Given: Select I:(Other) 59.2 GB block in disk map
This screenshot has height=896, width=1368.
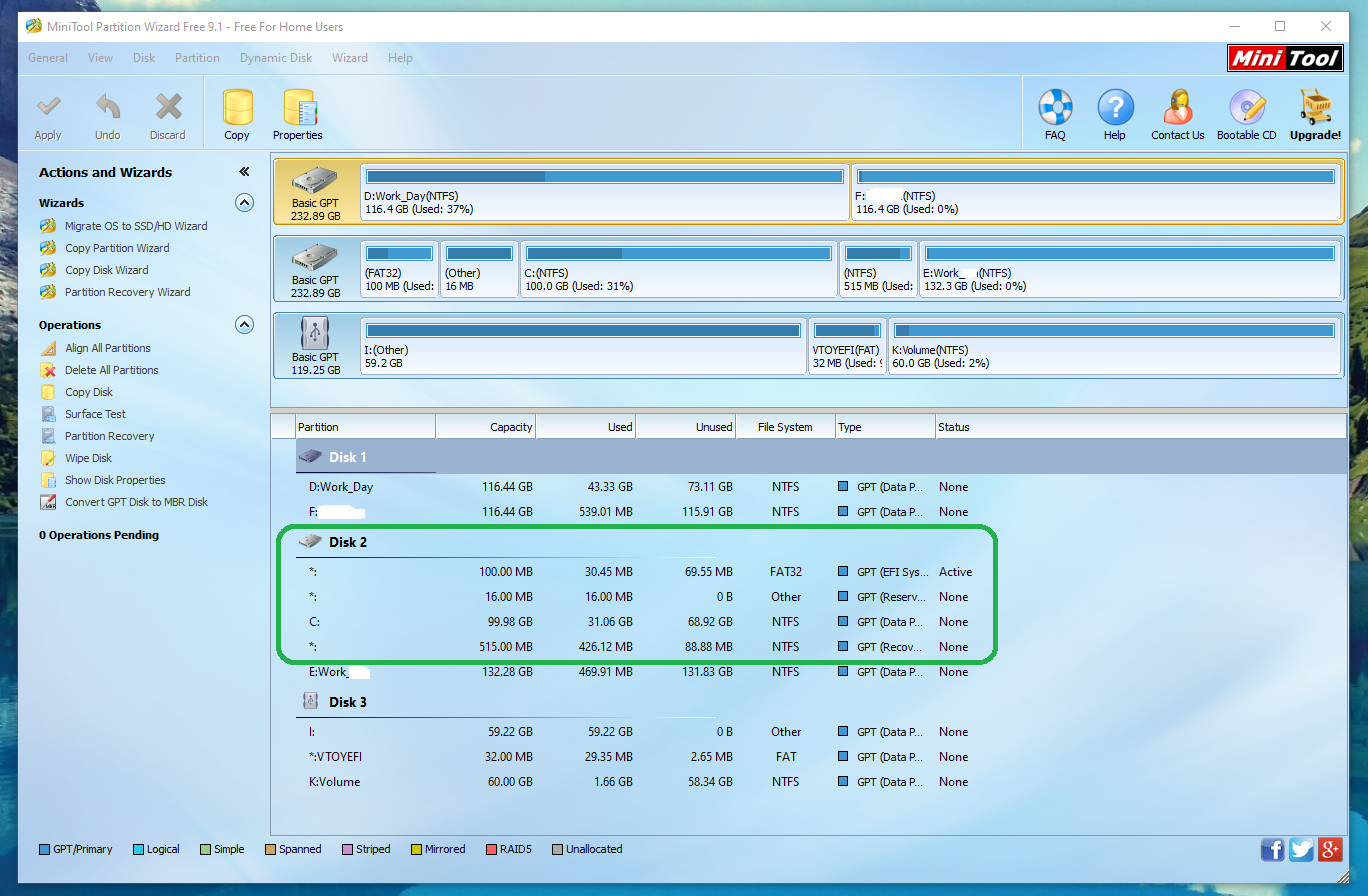Looking at the screenshot, I should pyautogui.click(x=583, y=346).
